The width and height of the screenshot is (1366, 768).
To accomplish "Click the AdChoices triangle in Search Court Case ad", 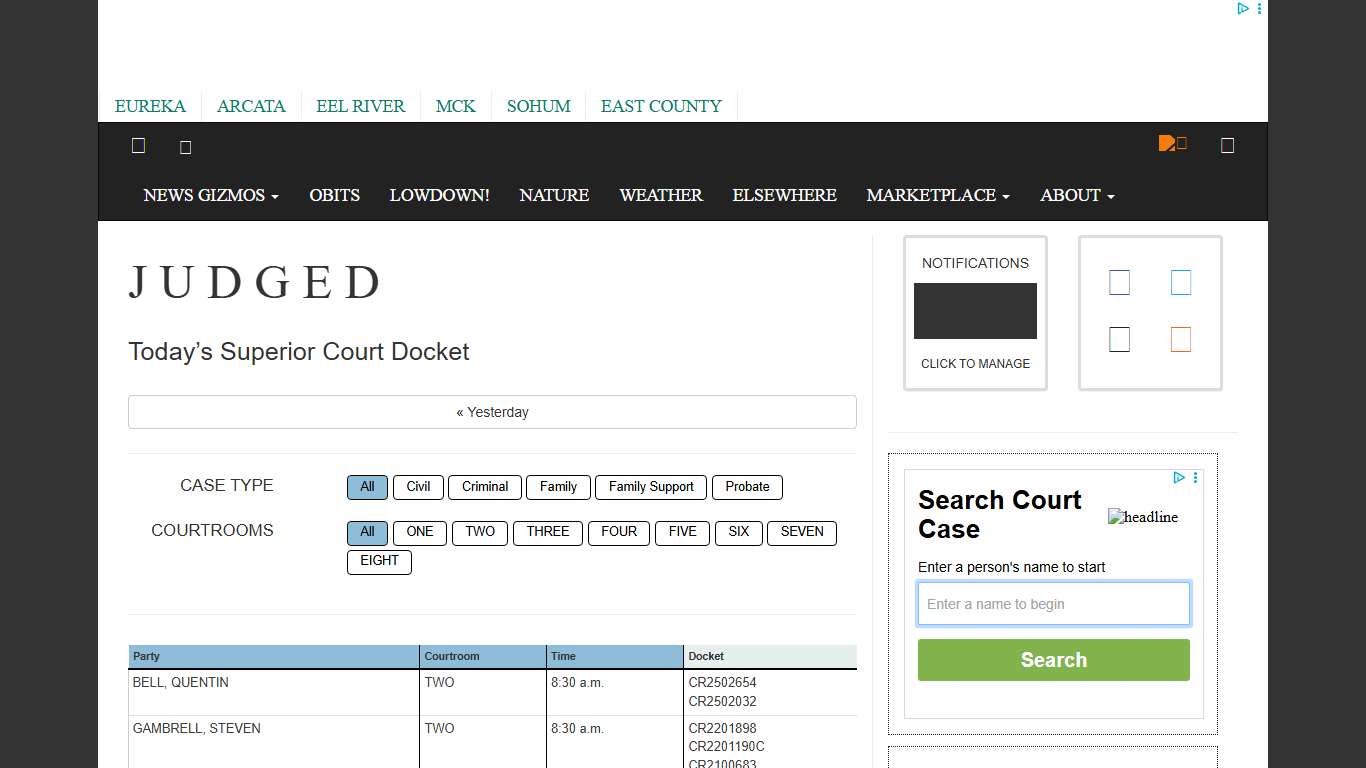I will tap(1179, 478).
